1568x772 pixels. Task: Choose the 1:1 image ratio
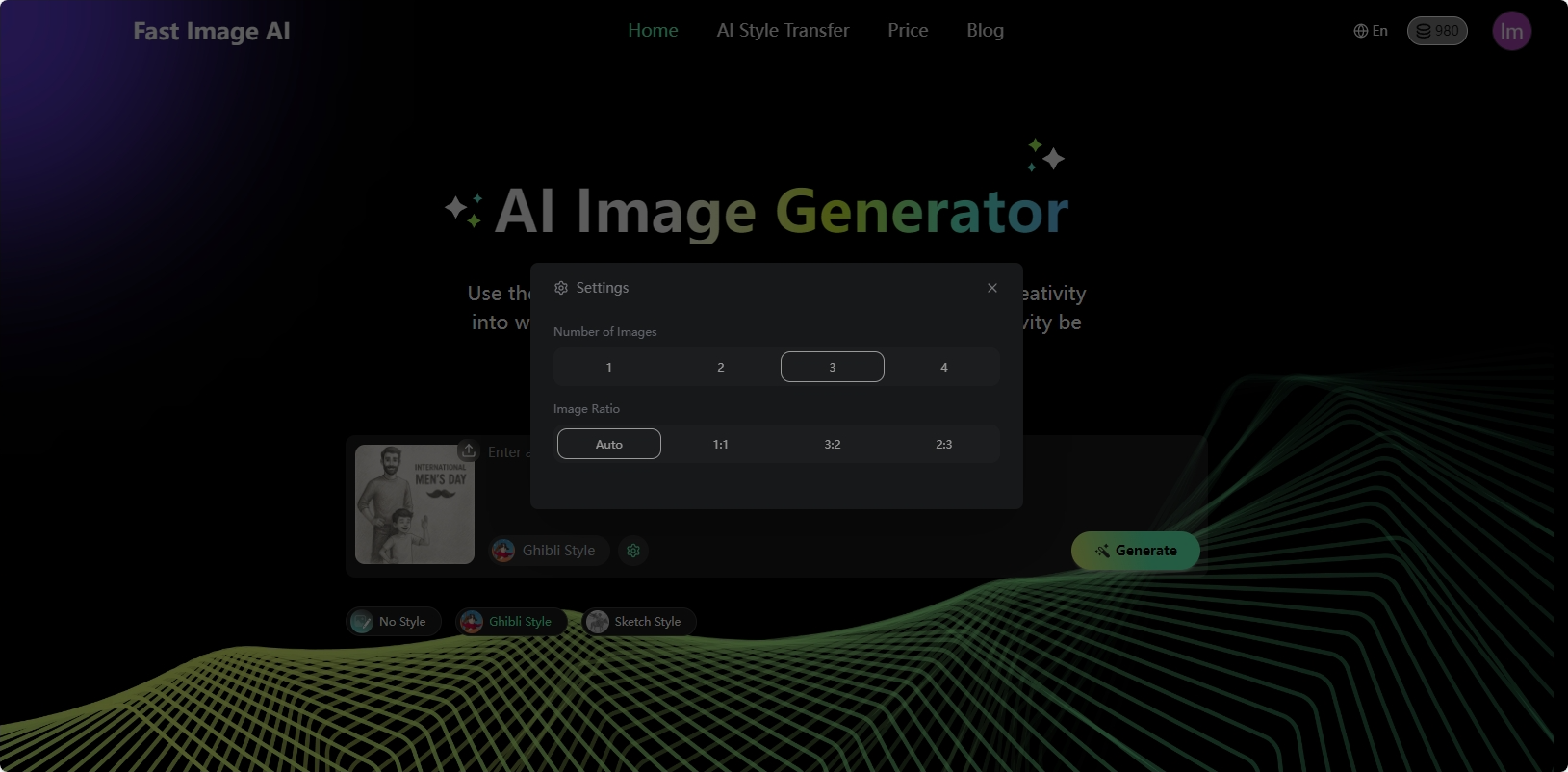[720, 444]
